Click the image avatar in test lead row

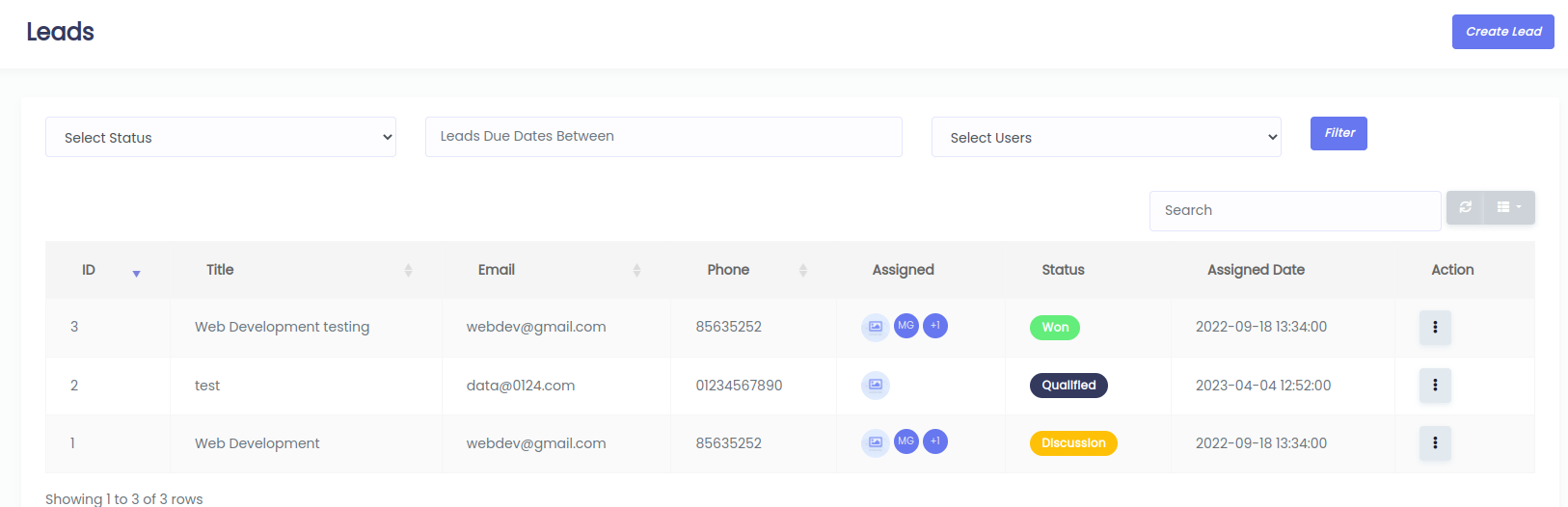tap(875, 386)
